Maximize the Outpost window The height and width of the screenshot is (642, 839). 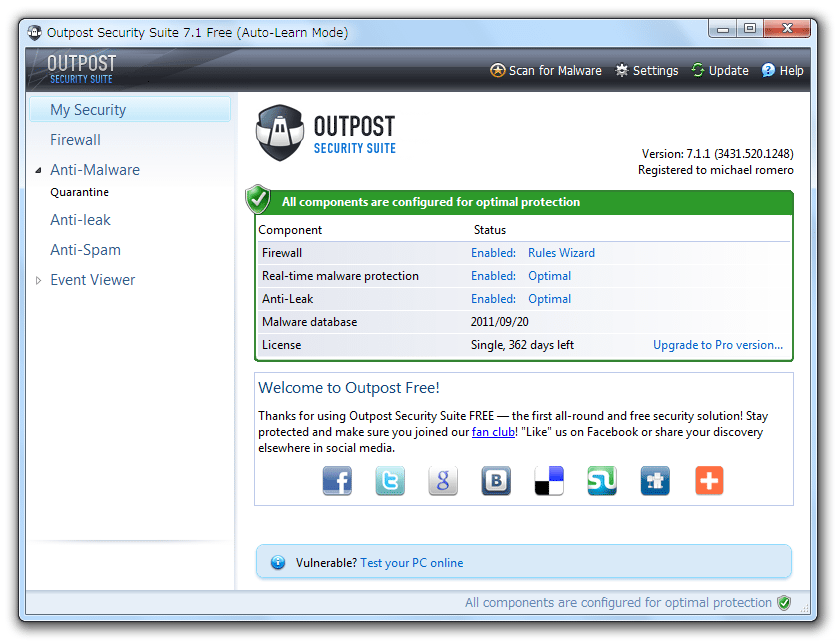(x=750, y=28)
